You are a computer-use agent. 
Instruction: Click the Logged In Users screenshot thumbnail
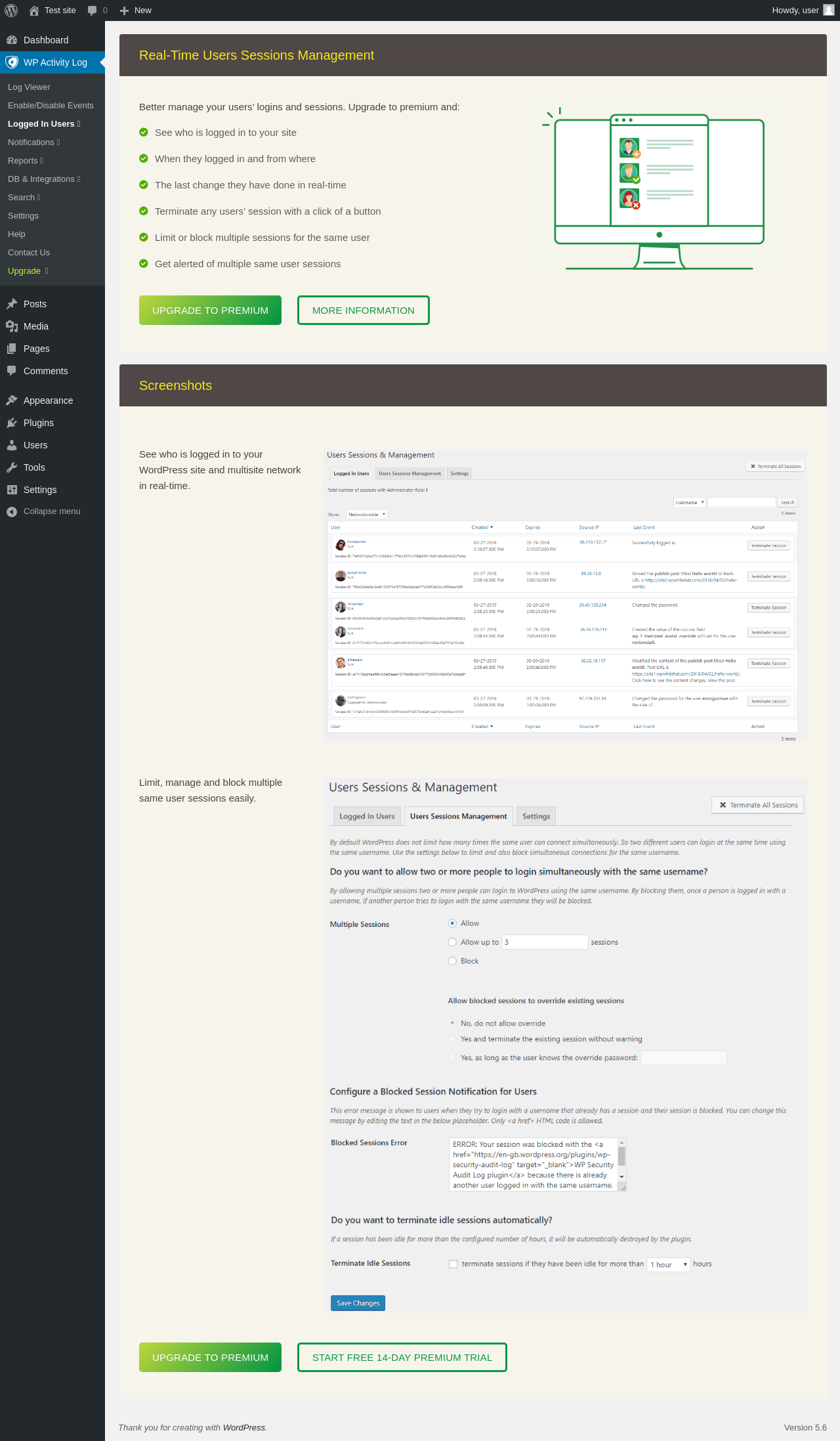564,595
